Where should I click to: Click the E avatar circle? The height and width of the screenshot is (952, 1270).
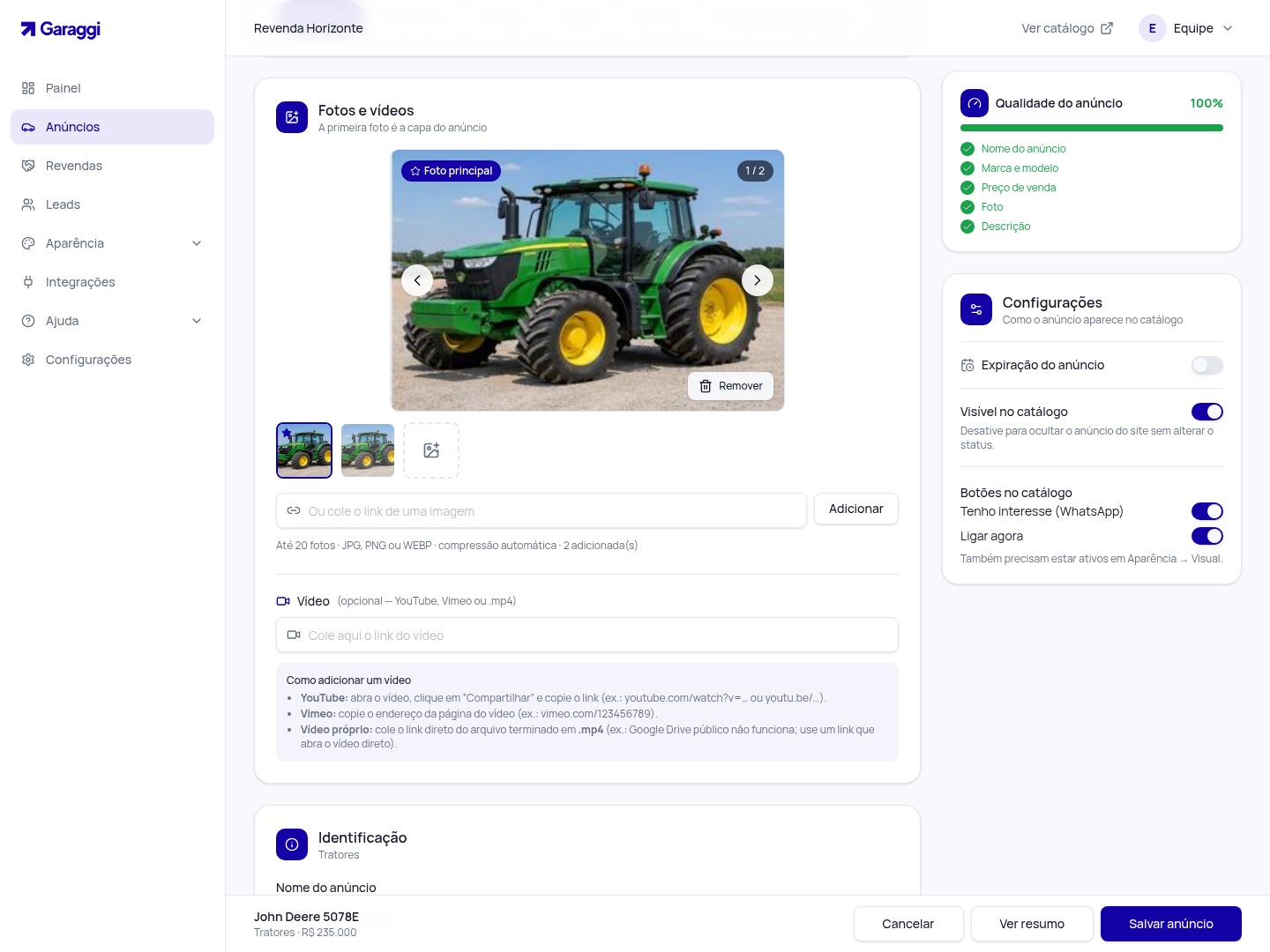click(x=1153, y=28)
